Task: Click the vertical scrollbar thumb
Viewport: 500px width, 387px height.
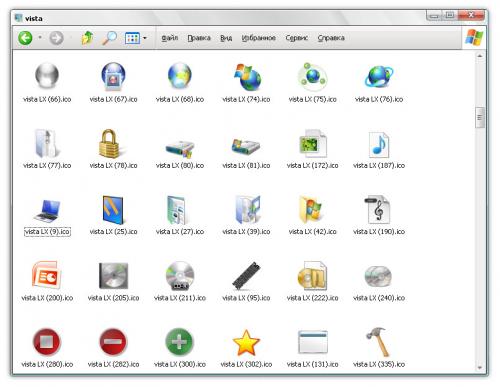Action: 480,117
